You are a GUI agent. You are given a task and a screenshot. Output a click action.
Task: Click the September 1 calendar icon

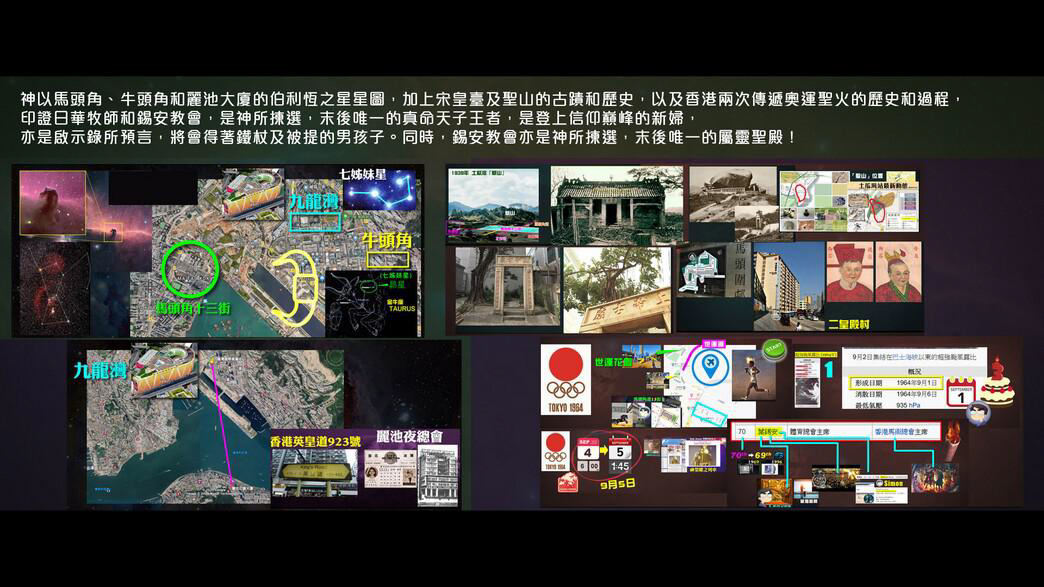961,392
